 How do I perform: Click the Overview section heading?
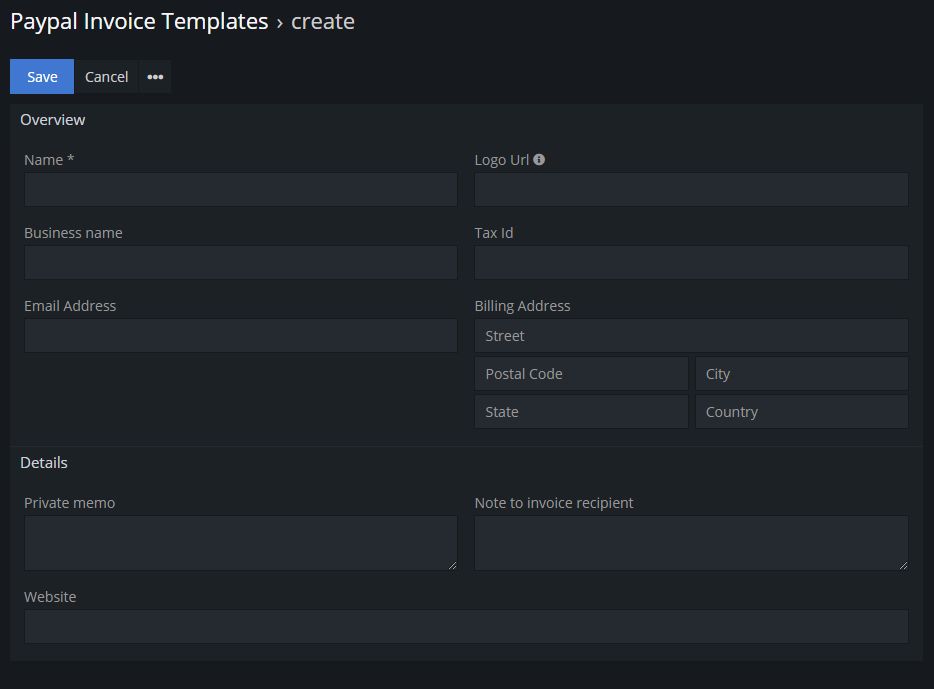52,120
